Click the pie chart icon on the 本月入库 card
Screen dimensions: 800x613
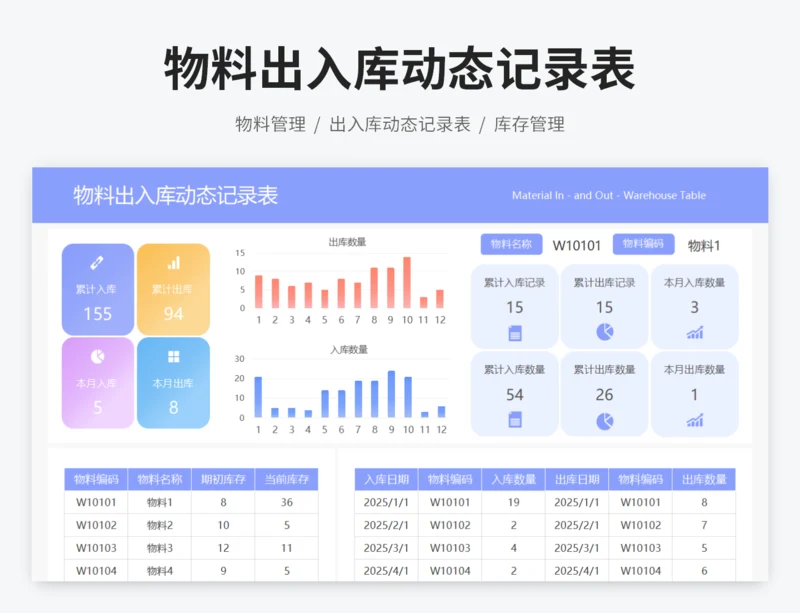click(x=96, y=358)
